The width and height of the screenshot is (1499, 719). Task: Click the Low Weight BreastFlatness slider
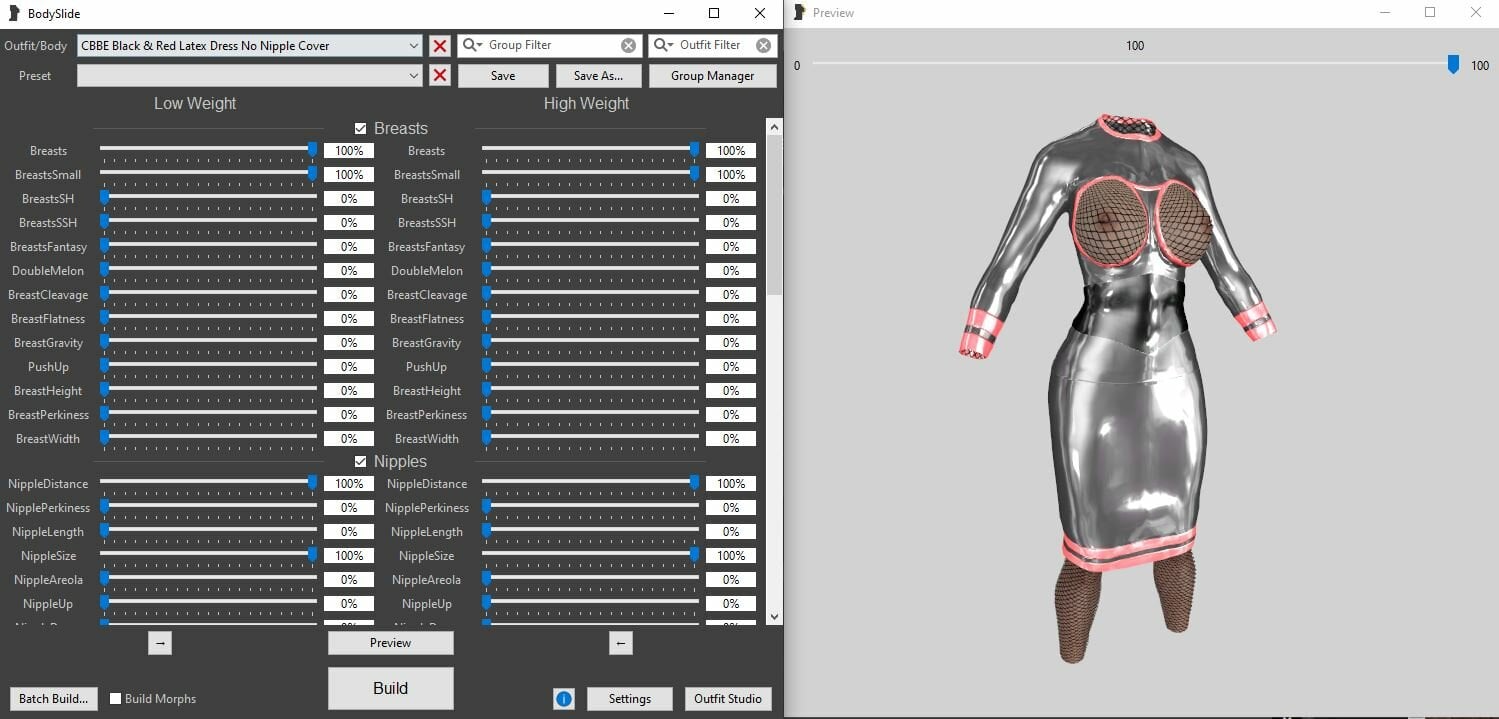(x=208, y=318)
